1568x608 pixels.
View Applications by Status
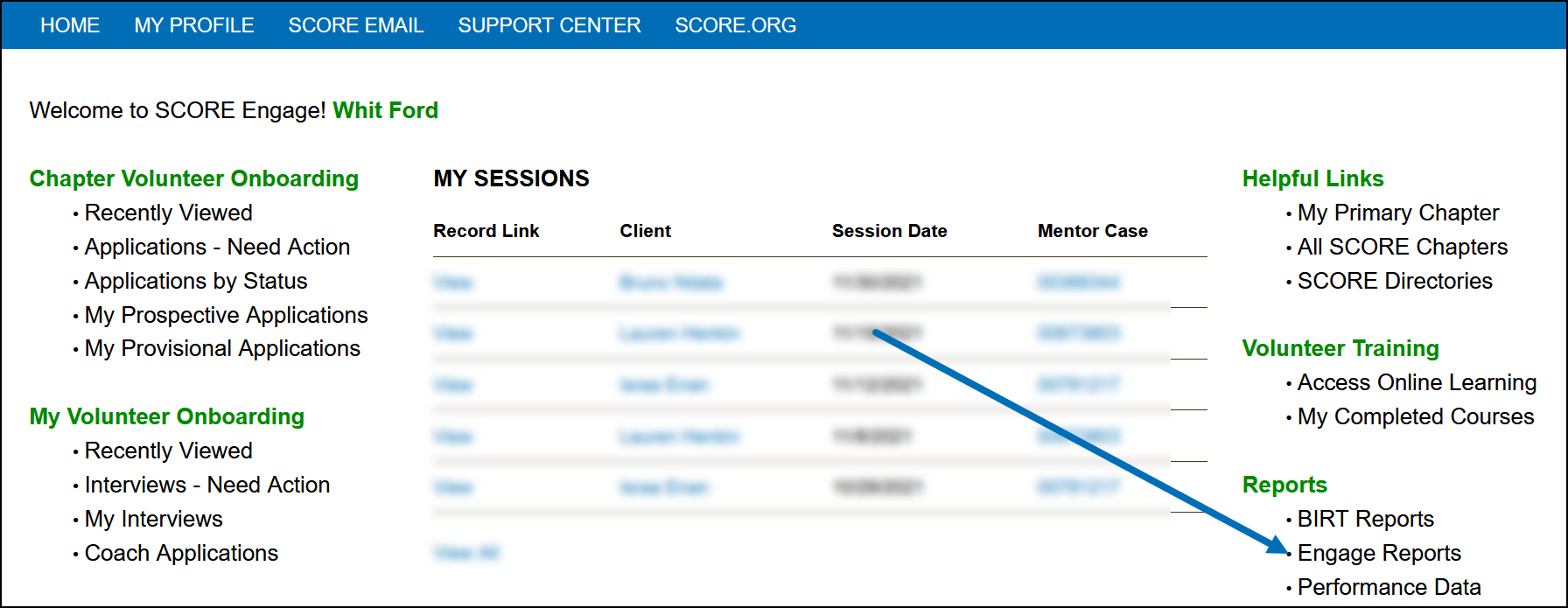(196, 281)
